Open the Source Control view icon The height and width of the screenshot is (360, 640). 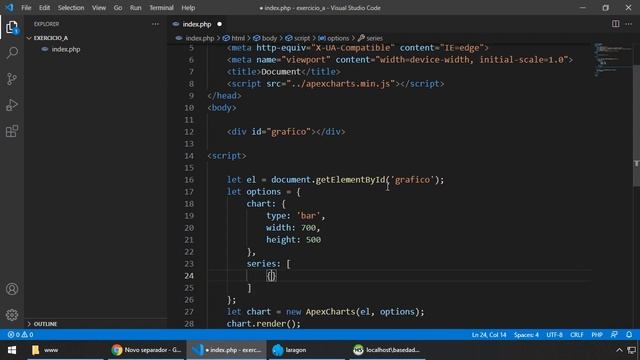pyautogui.click(x=12, y=79)
